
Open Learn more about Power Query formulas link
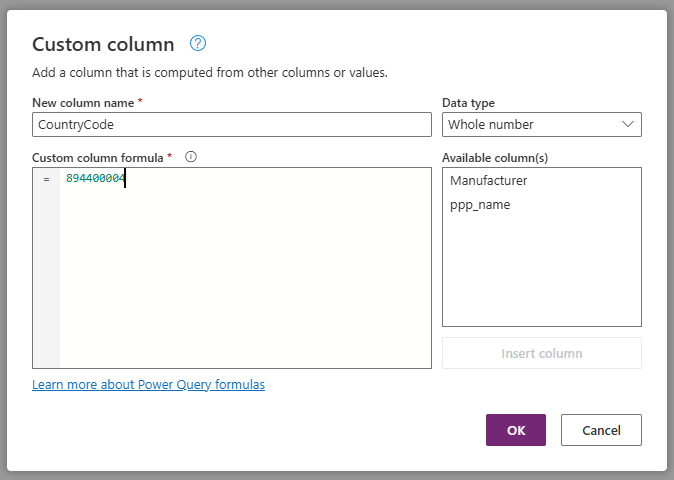point(148,384)
